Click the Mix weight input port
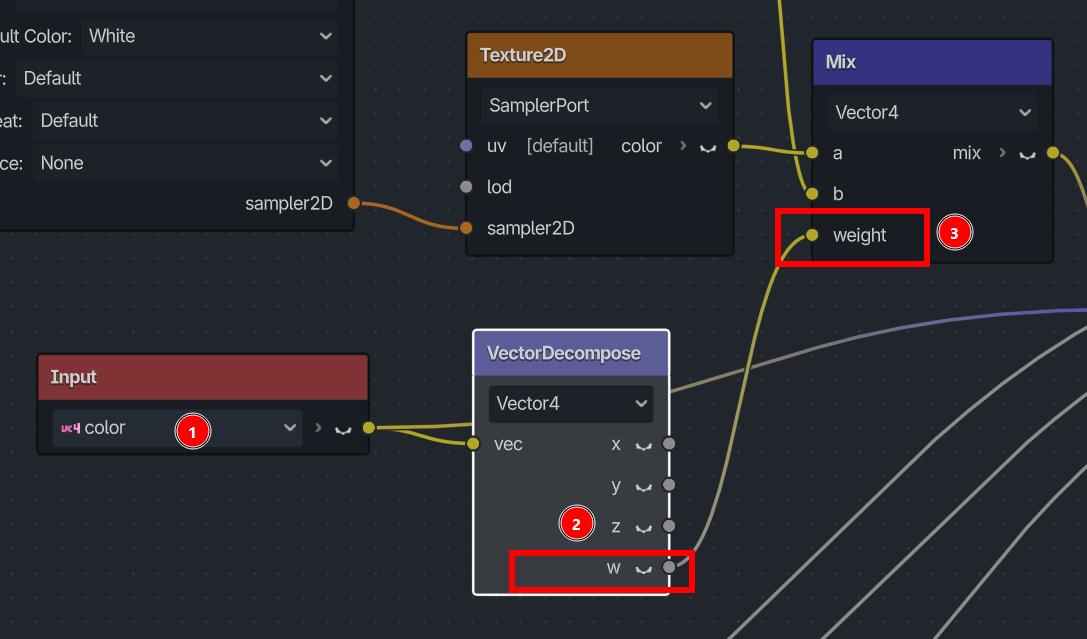Image resolution: width=1087 pixels, height=639 pixels. [x=812, y=235]
